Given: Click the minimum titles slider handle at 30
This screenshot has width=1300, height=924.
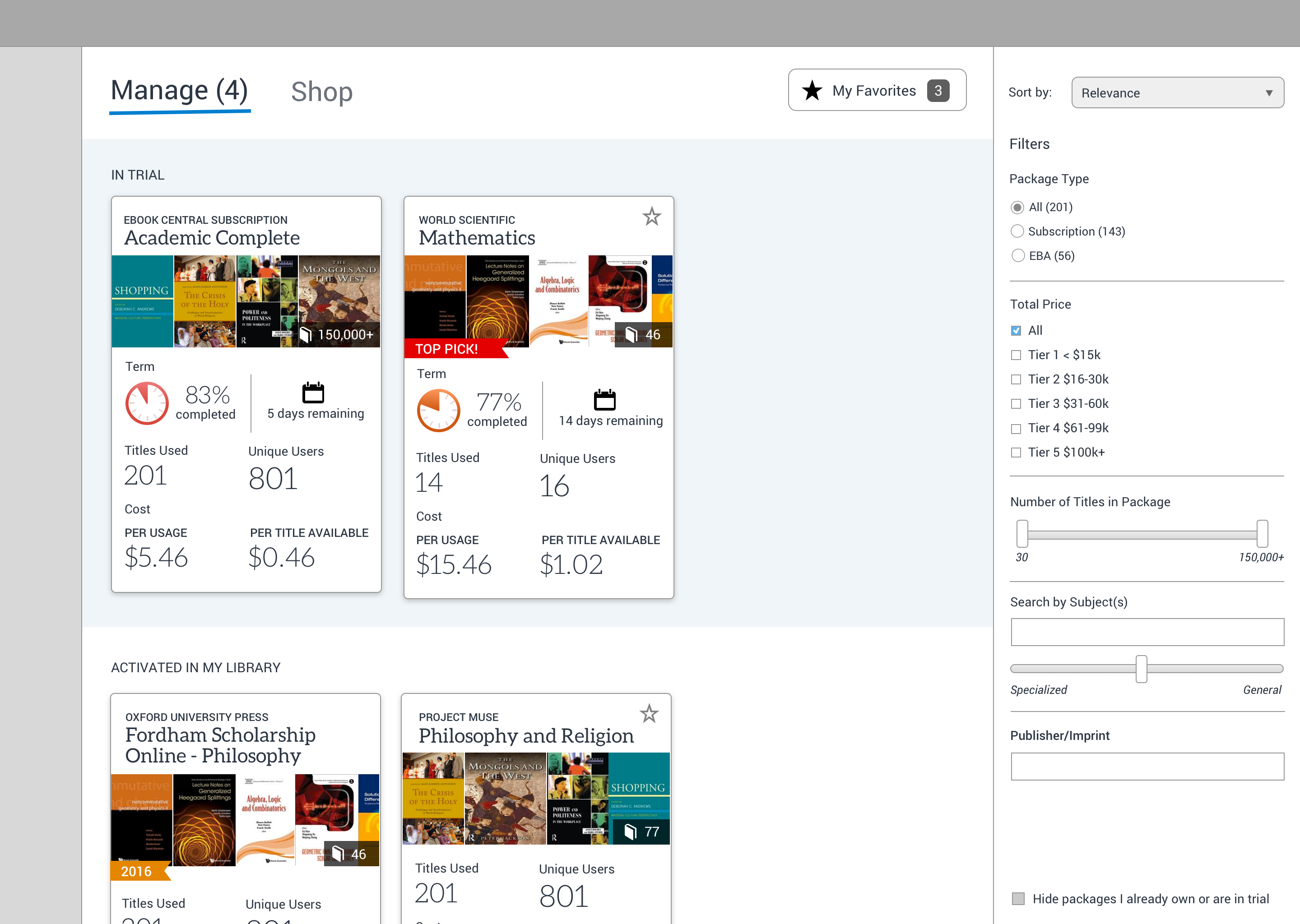Looking at the screenshot, I should point(1022,534).
